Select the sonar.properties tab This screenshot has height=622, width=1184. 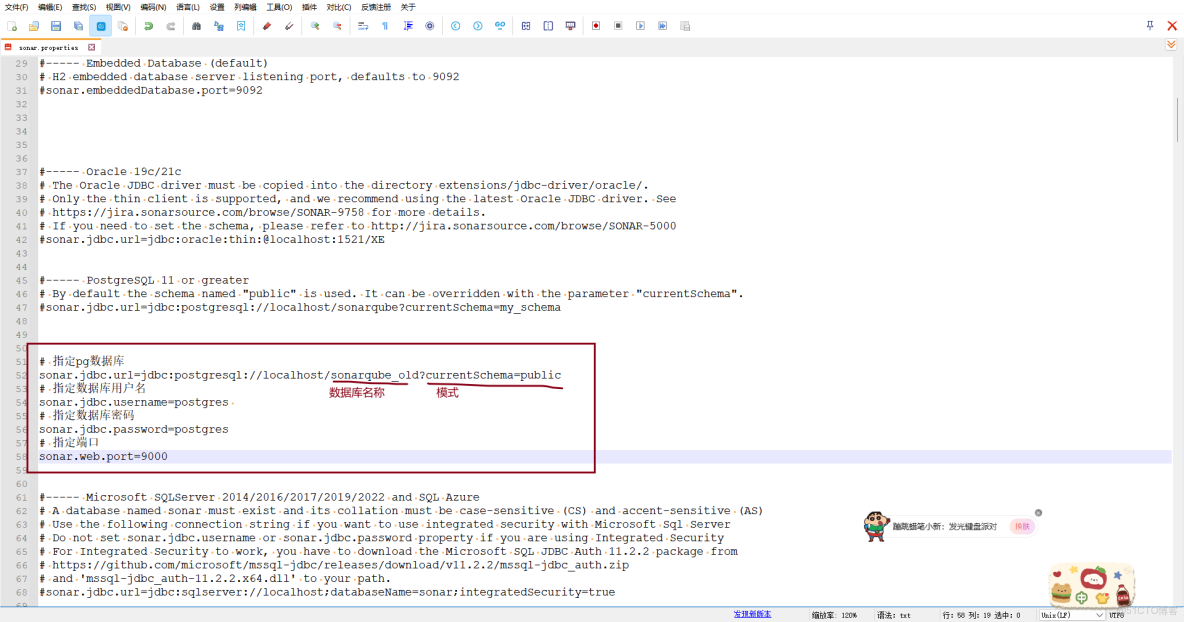(46, 46)
